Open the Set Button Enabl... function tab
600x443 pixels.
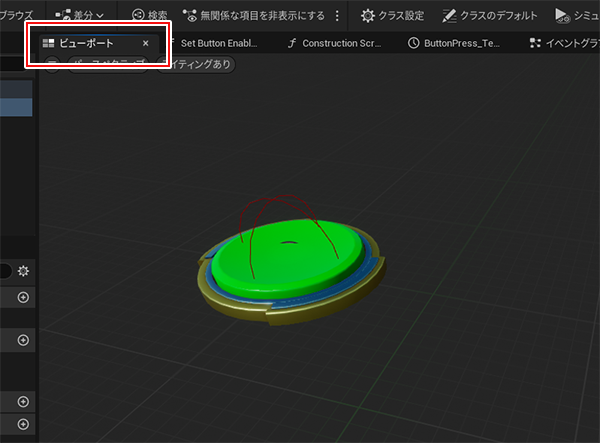(x=218, y=44)
